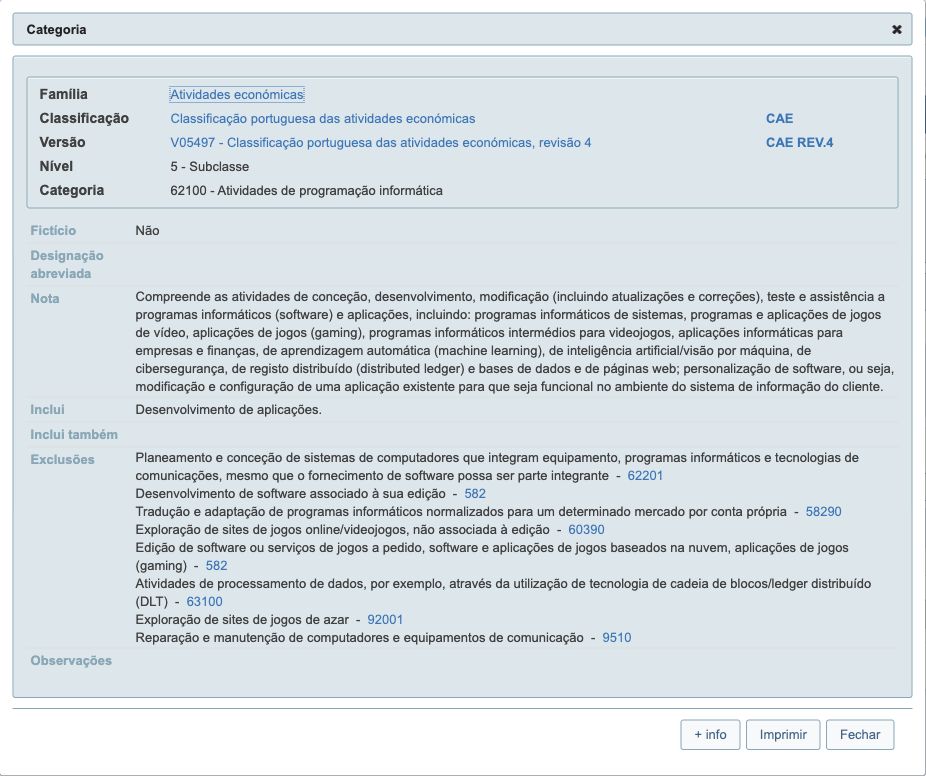926x776 pixels.
Task: Click the 'Família' row label
Action: pyautogui.click(x=63, y=94)
